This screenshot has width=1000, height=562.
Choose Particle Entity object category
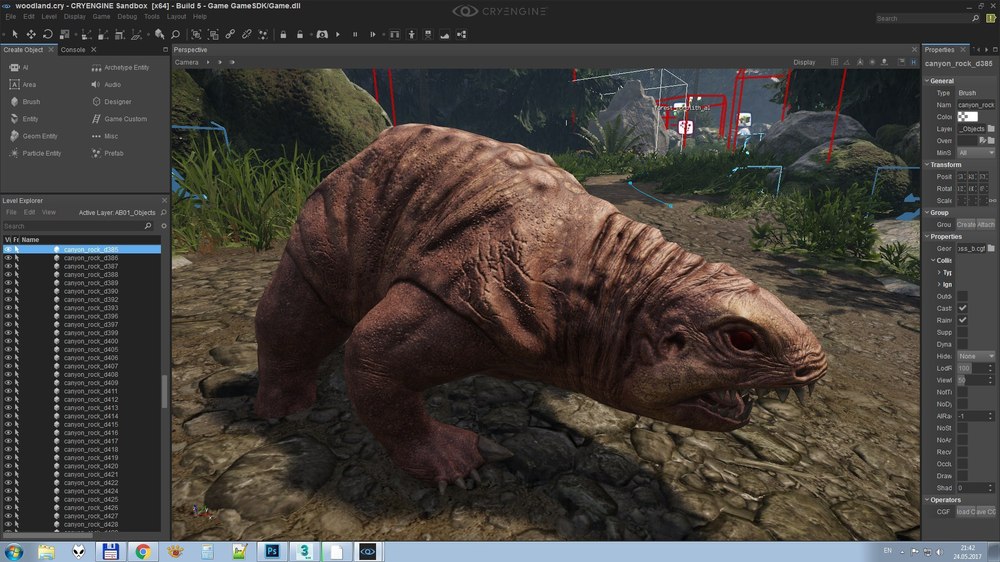coord(35,153)
